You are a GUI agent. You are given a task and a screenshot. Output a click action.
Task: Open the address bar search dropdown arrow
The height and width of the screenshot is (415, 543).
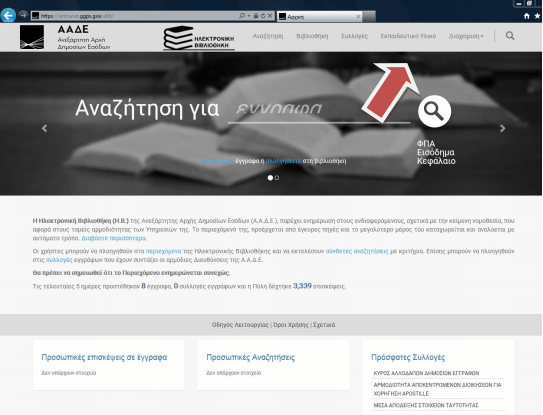(x=249, y=16)
